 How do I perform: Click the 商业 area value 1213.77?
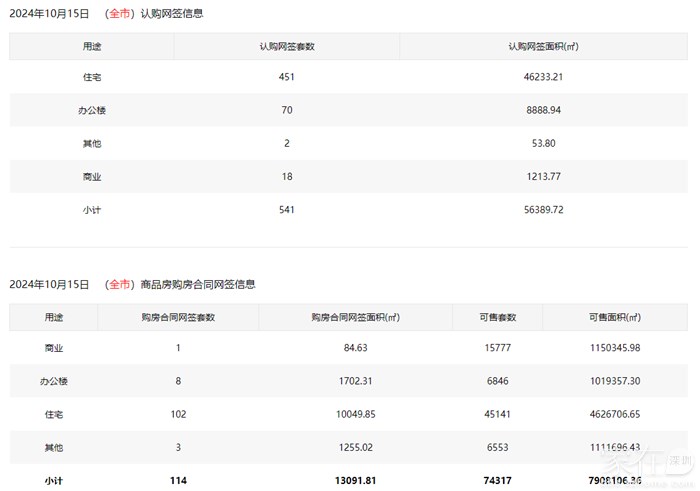click(x=543, y=177)
